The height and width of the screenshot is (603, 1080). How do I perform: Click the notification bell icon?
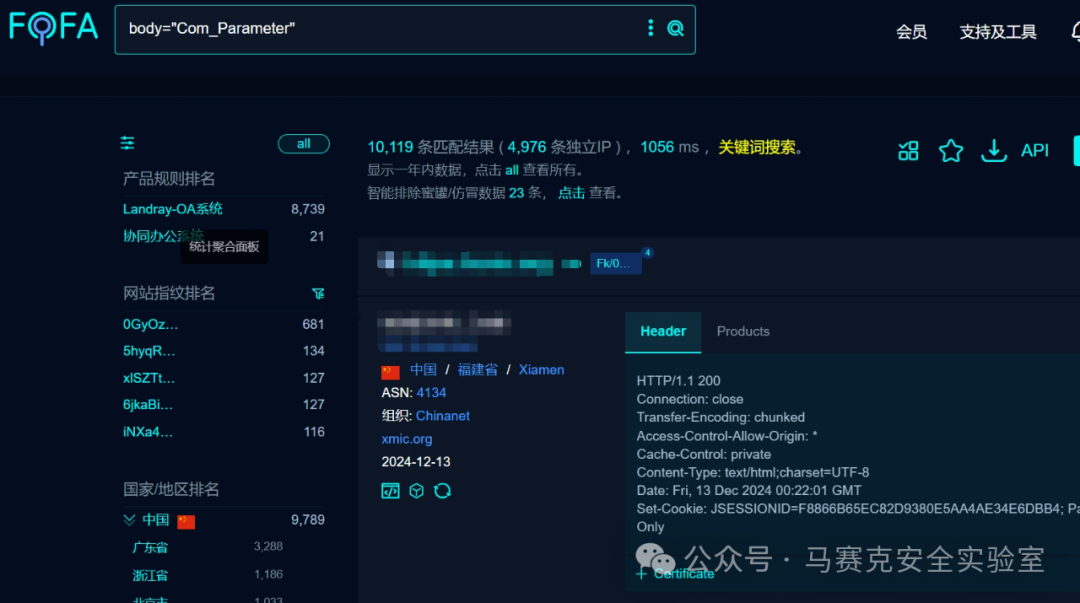point(1075,32)
